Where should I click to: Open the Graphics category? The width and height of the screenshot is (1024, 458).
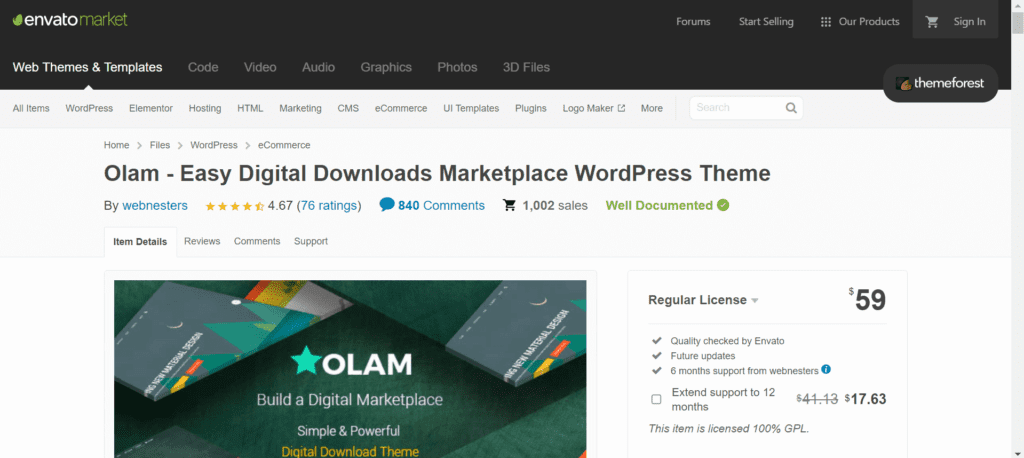tap(387, 67)
